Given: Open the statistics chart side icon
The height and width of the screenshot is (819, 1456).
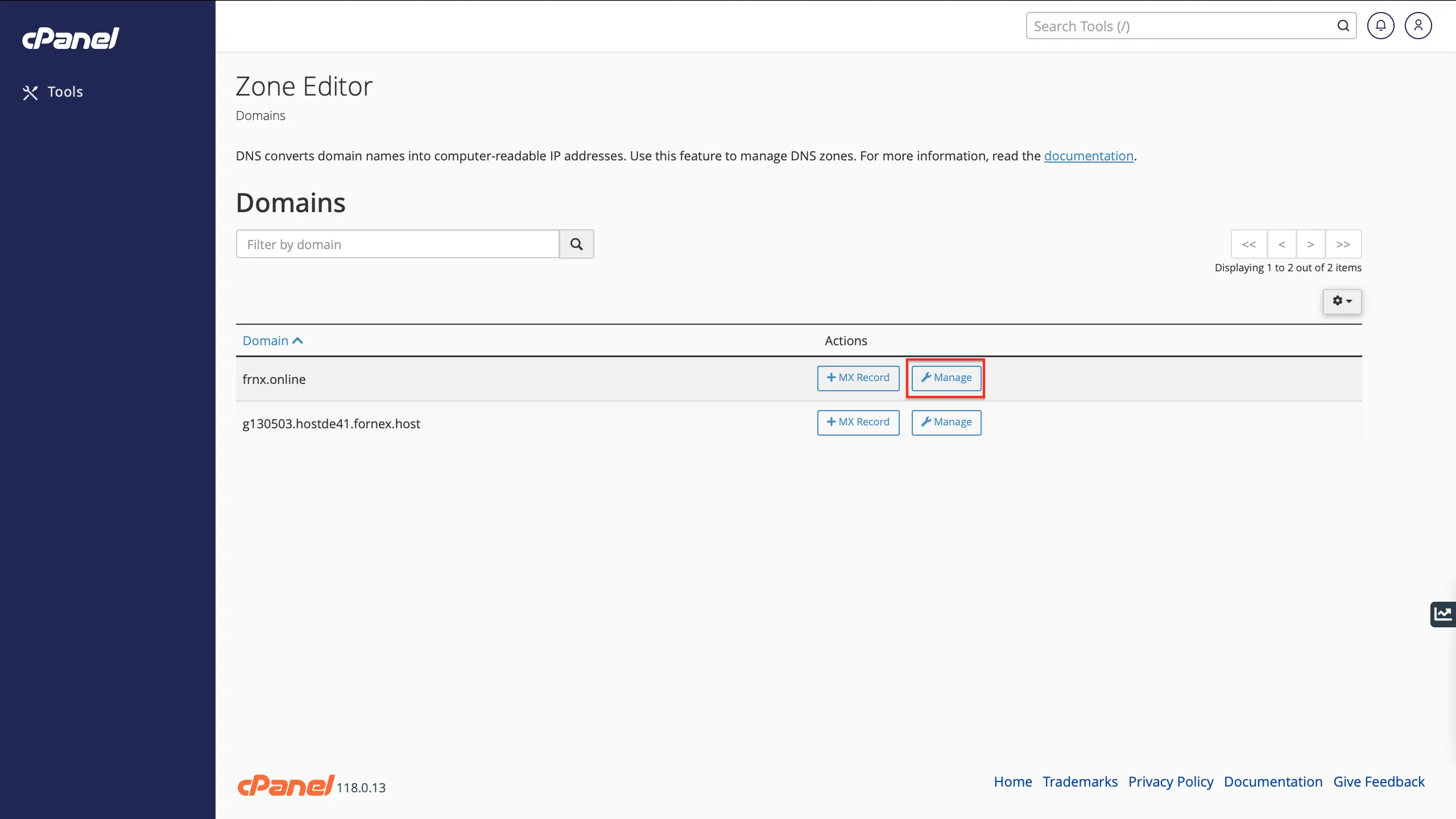Looking at the screenshot, I should click(x=1443, y=614).
